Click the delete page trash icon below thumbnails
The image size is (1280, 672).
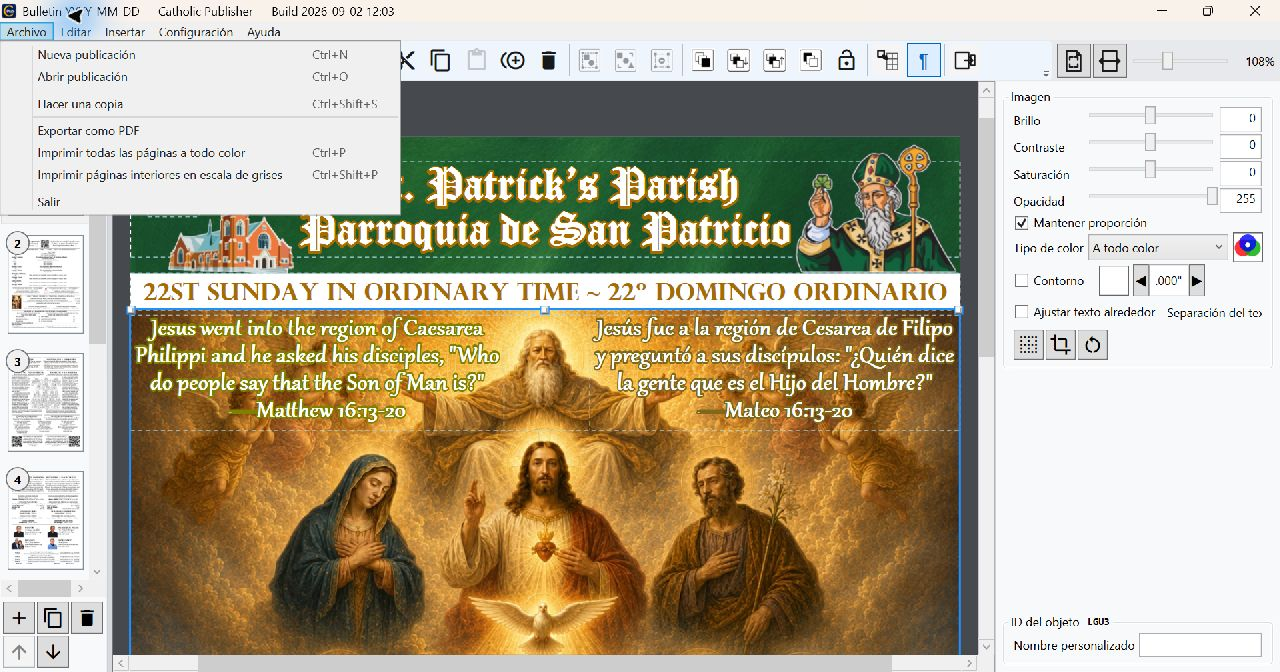click(x=87, y=618)
